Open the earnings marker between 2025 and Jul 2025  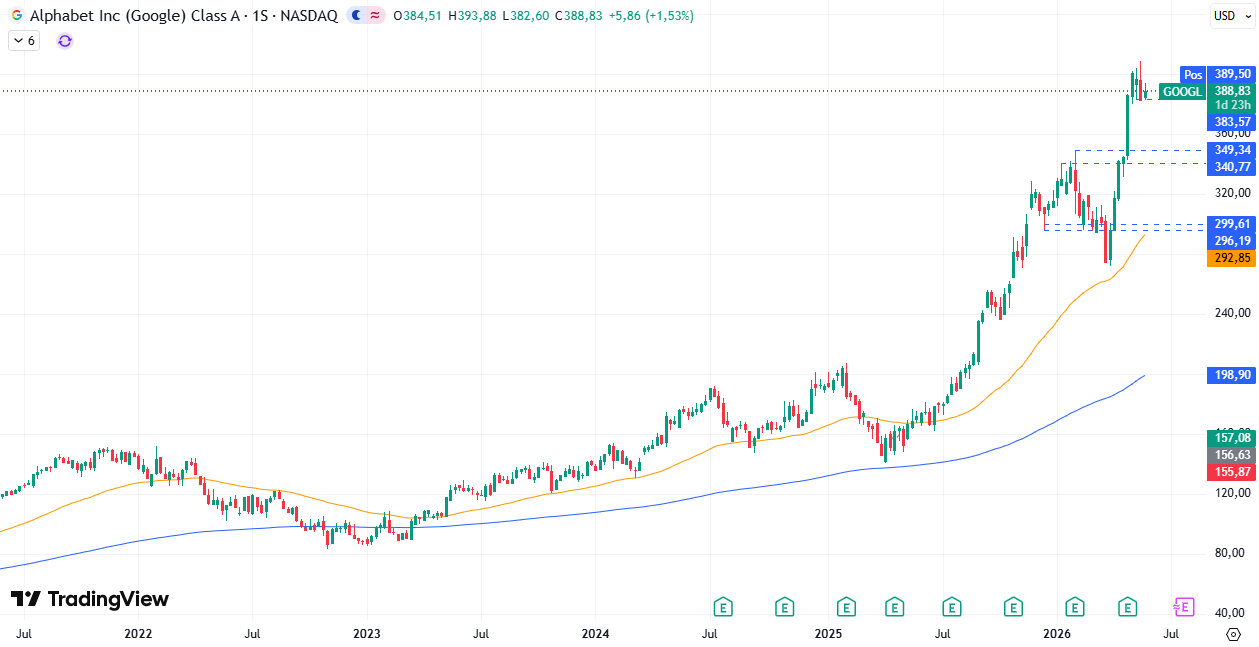[894, 606]
